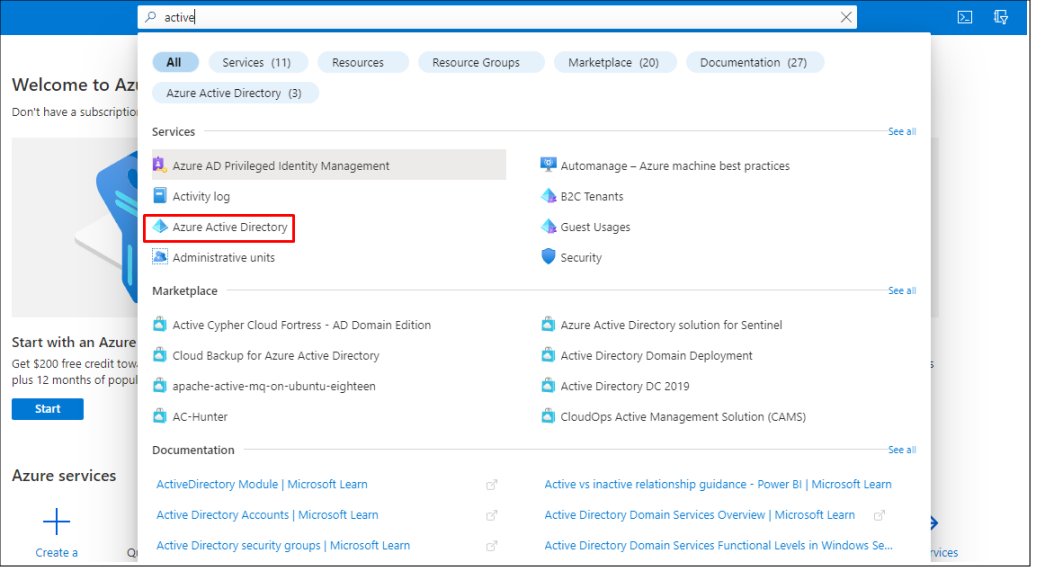See all Documentation results
Image resolution: width=1040 pixels, height=576 pixels.
[902, 450]
